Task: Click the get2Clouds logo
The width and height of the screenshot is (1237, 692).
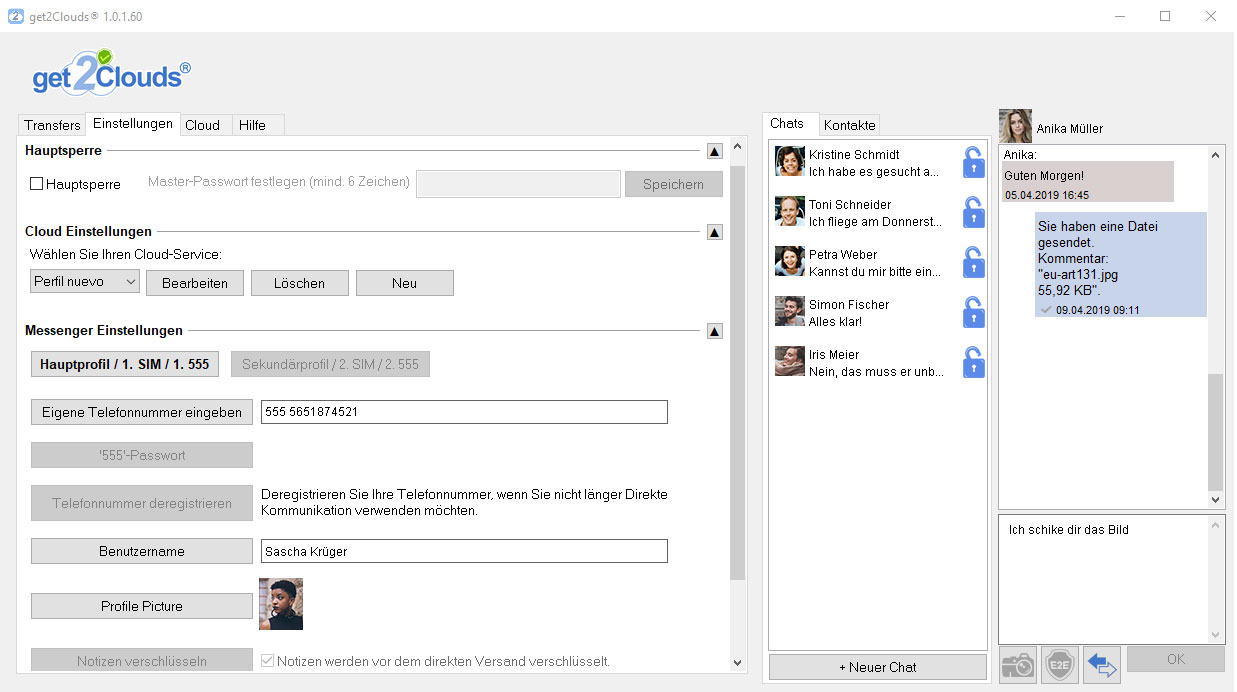Action: pos(112,74)
